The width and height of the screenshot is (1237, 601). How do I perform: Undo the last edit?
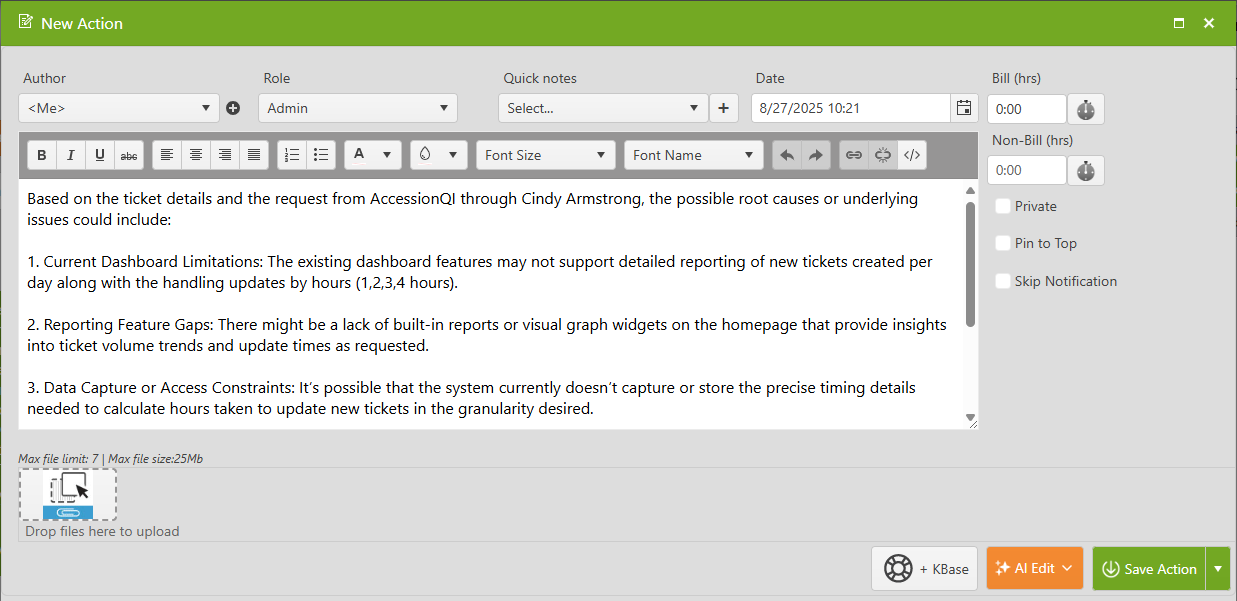tap(787, 155)
